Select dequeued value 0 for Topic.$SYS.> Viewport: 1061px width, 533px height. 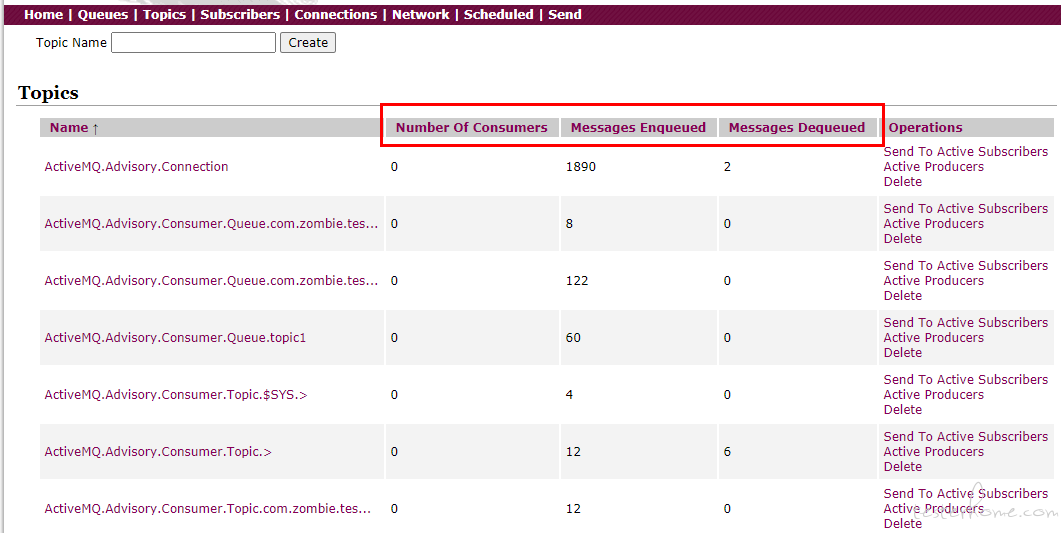727,394
